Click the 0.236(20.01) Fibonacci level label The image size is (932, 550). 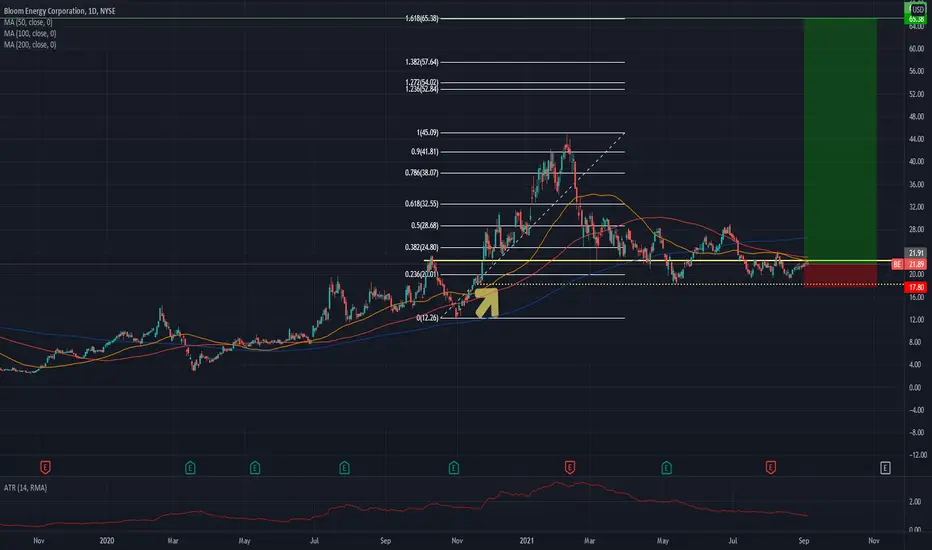(421, 274)
